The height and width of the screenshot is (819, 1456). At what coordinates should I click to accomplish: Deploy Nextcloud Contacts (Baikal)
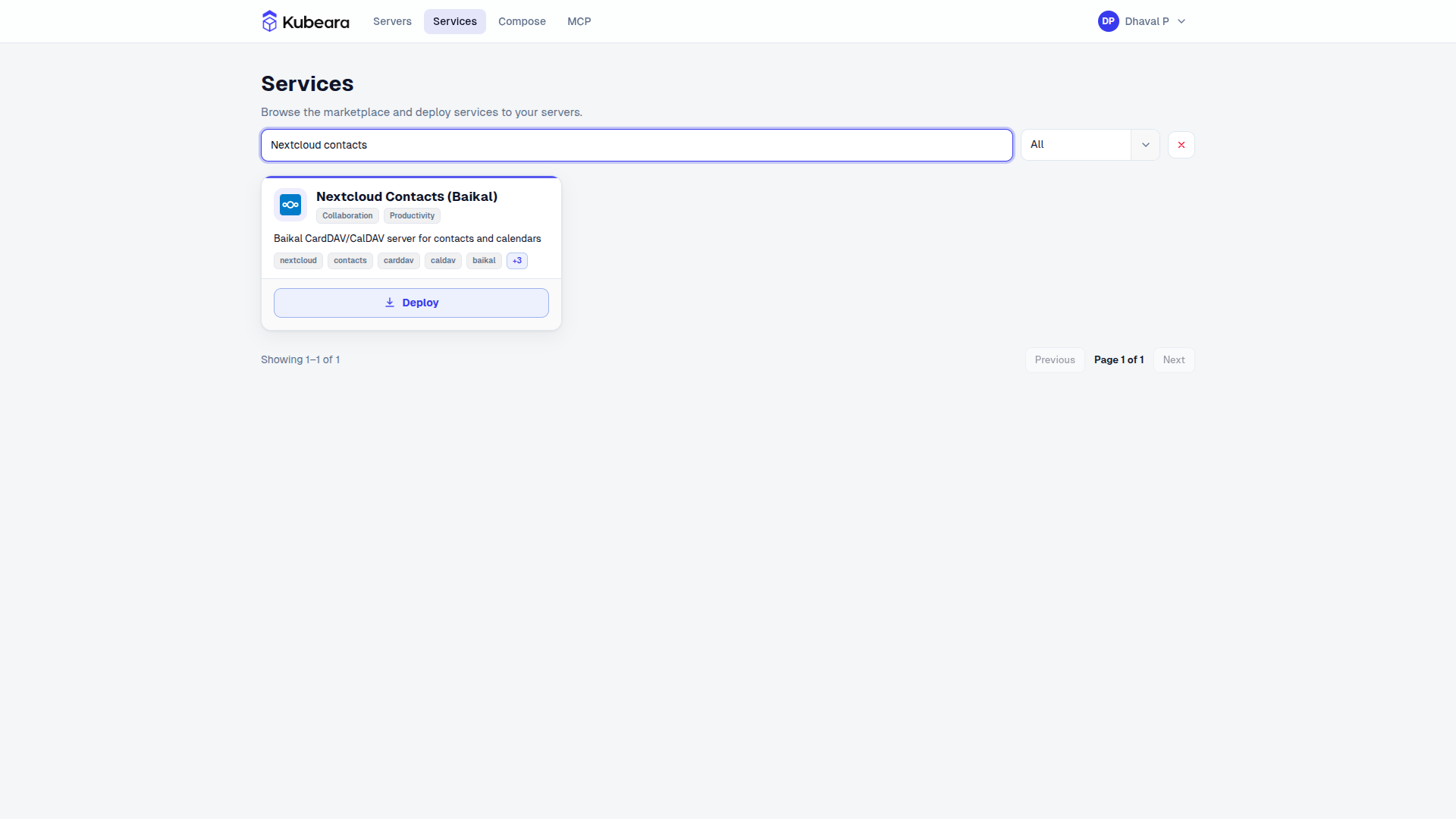tap(411, 303)
